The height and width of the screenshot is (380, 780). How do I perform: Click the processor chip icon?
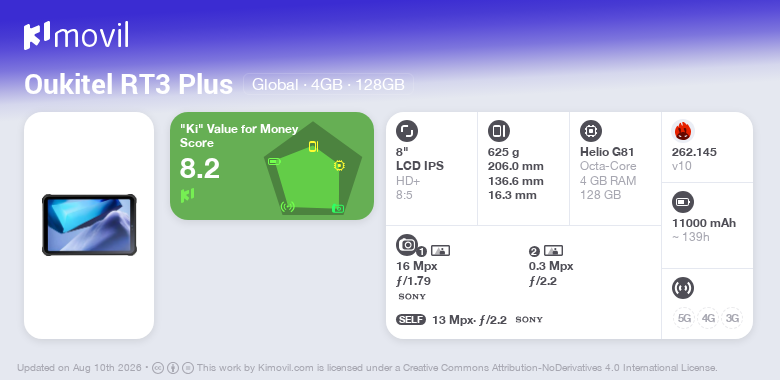[x=591, y=131]
